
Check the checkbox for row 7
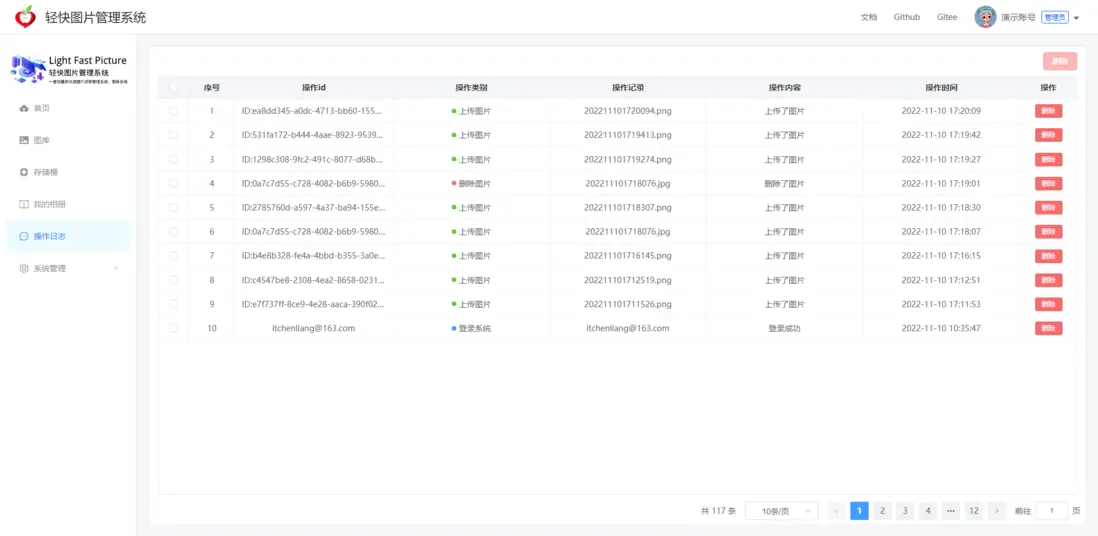(x=174, y=256)
